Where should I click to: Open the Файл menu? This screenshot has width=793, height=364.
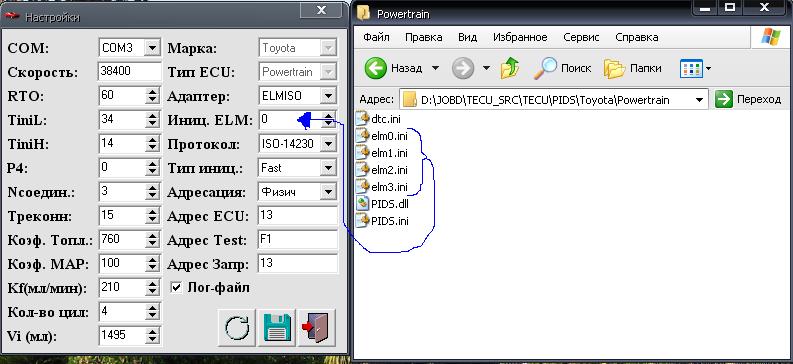pos(376,37)
